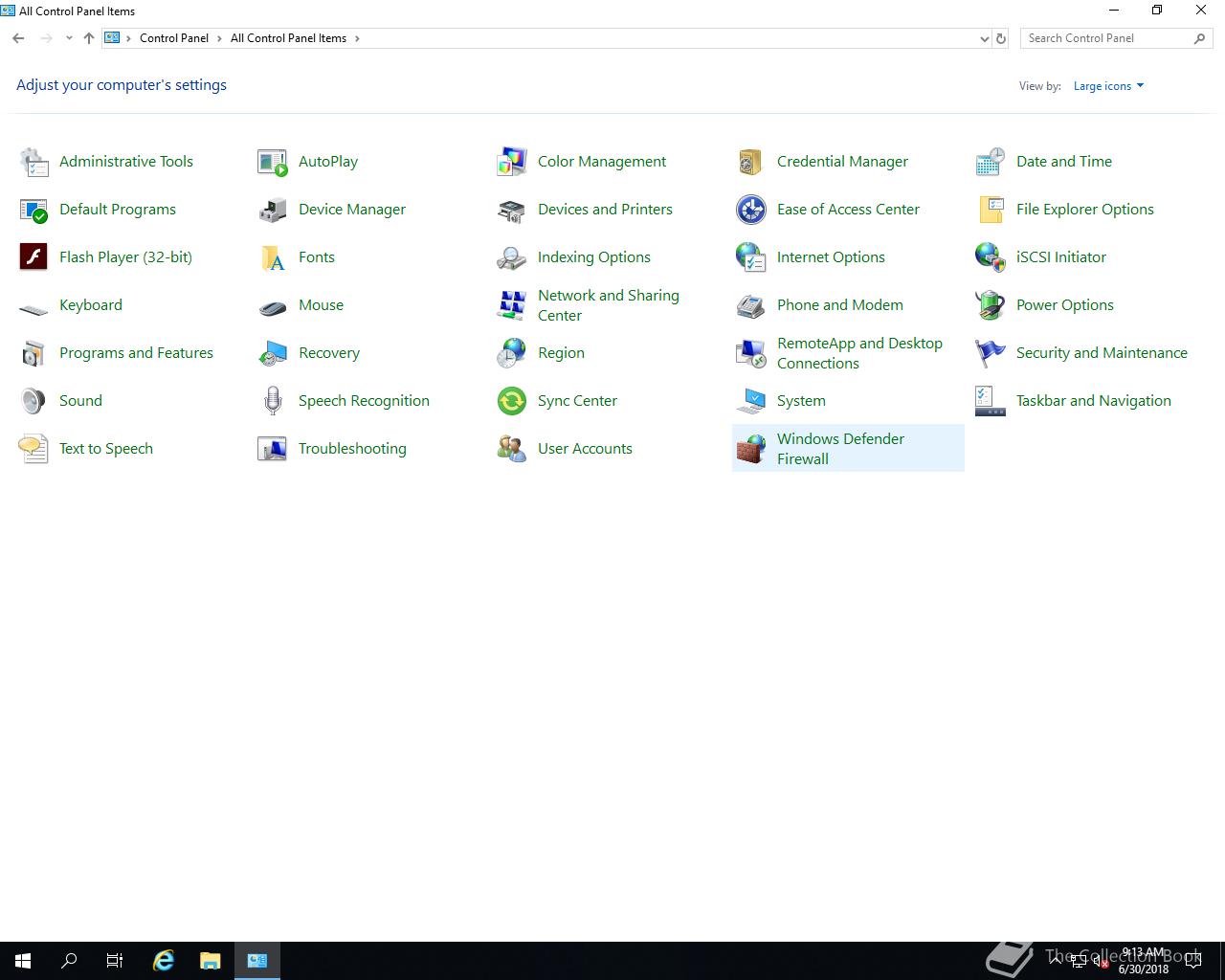
Task: Open the Indexing Options magnifier icon
Action: [x=512, y=257]
